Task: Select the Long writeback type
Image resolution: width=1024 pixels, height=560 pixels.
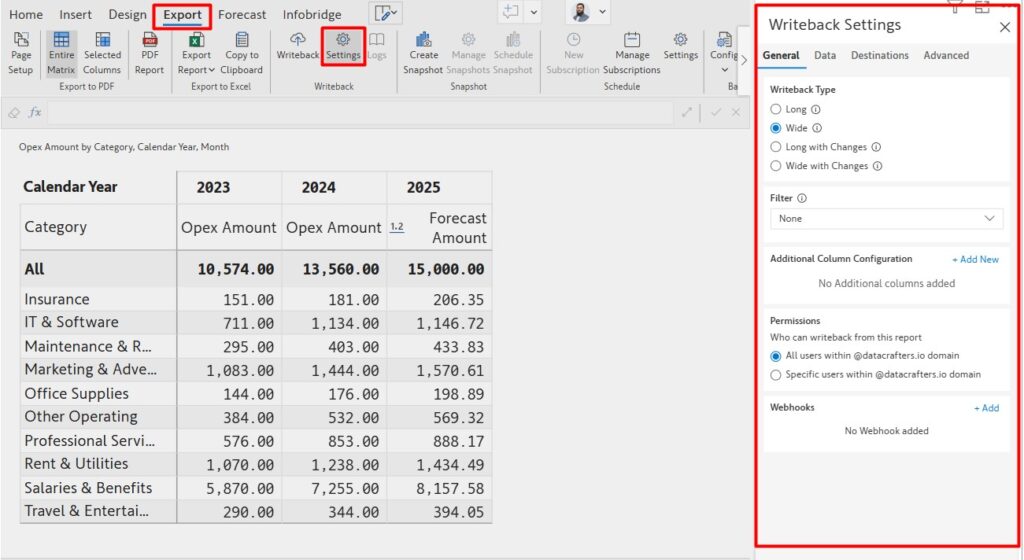Action: (x=776, y=109)
